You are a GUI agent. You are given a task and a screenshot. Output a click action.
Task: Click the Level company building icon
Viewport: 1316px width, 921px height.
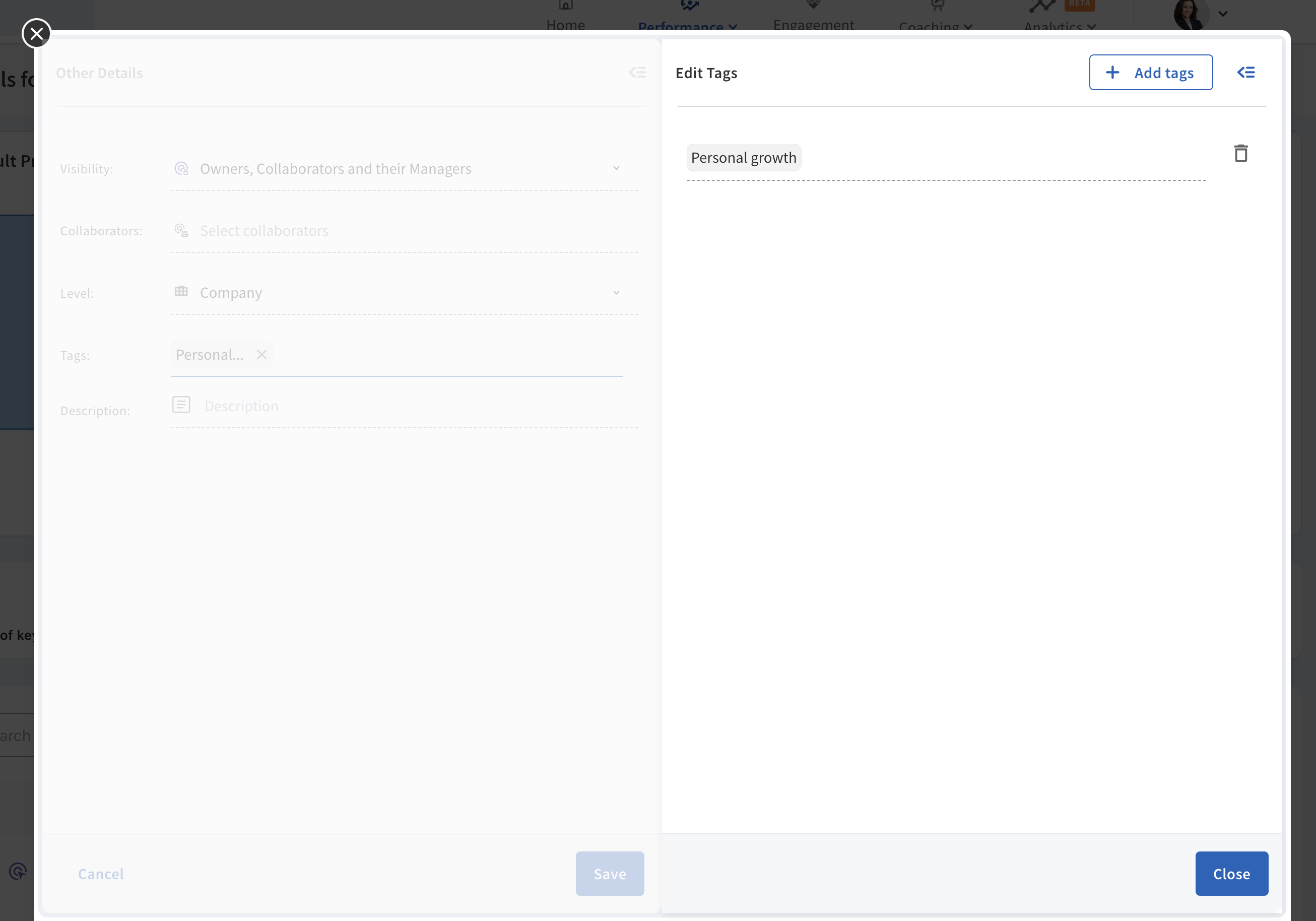tap(181, 292)
